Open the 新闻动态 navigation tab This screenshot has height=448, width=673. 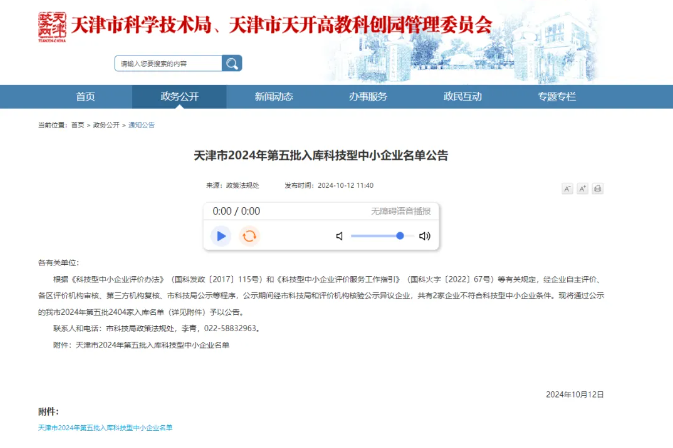[274, 97]
